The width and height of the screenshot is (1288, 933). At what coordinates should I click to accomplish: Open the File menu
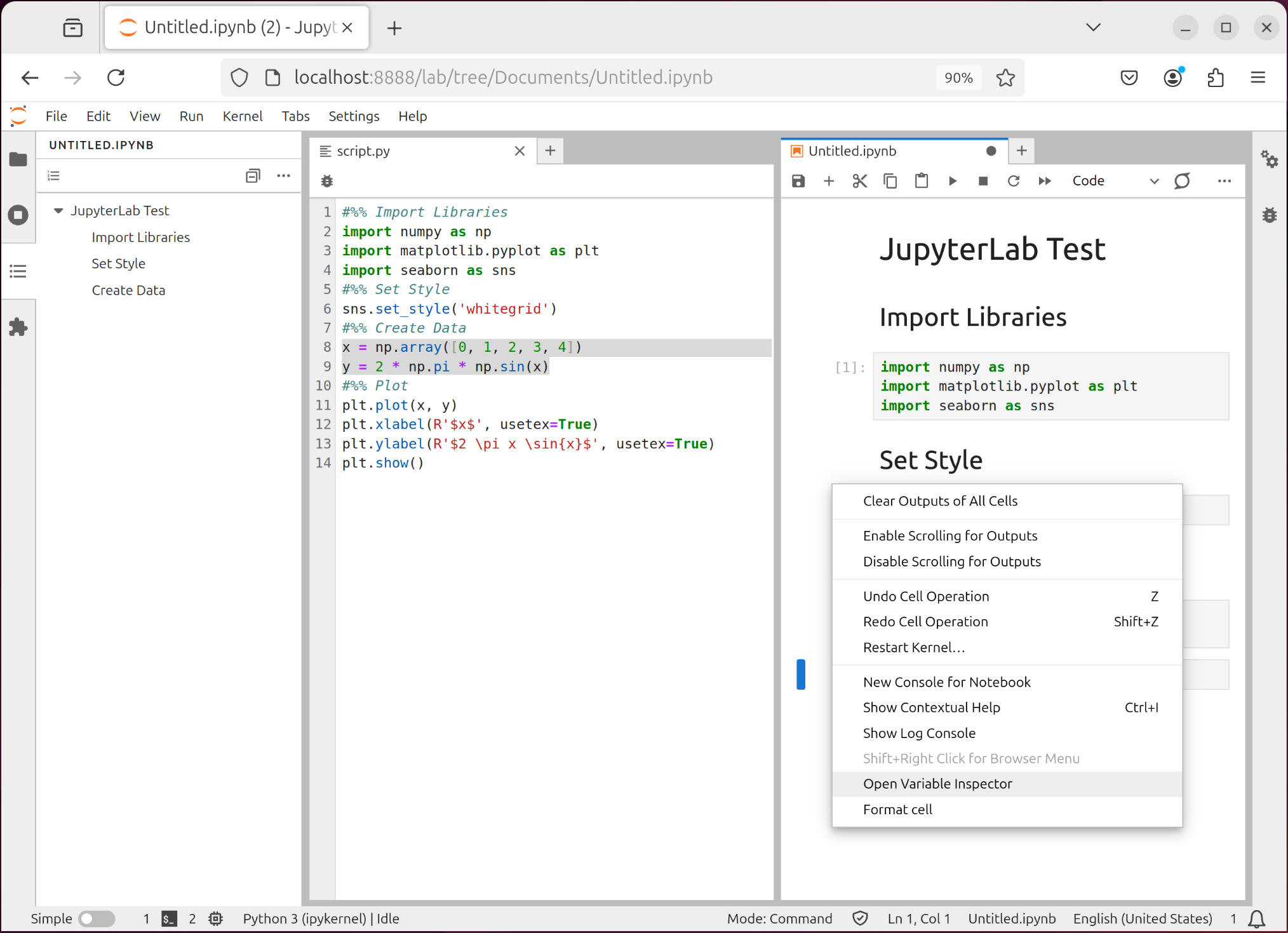pos(57,116)
